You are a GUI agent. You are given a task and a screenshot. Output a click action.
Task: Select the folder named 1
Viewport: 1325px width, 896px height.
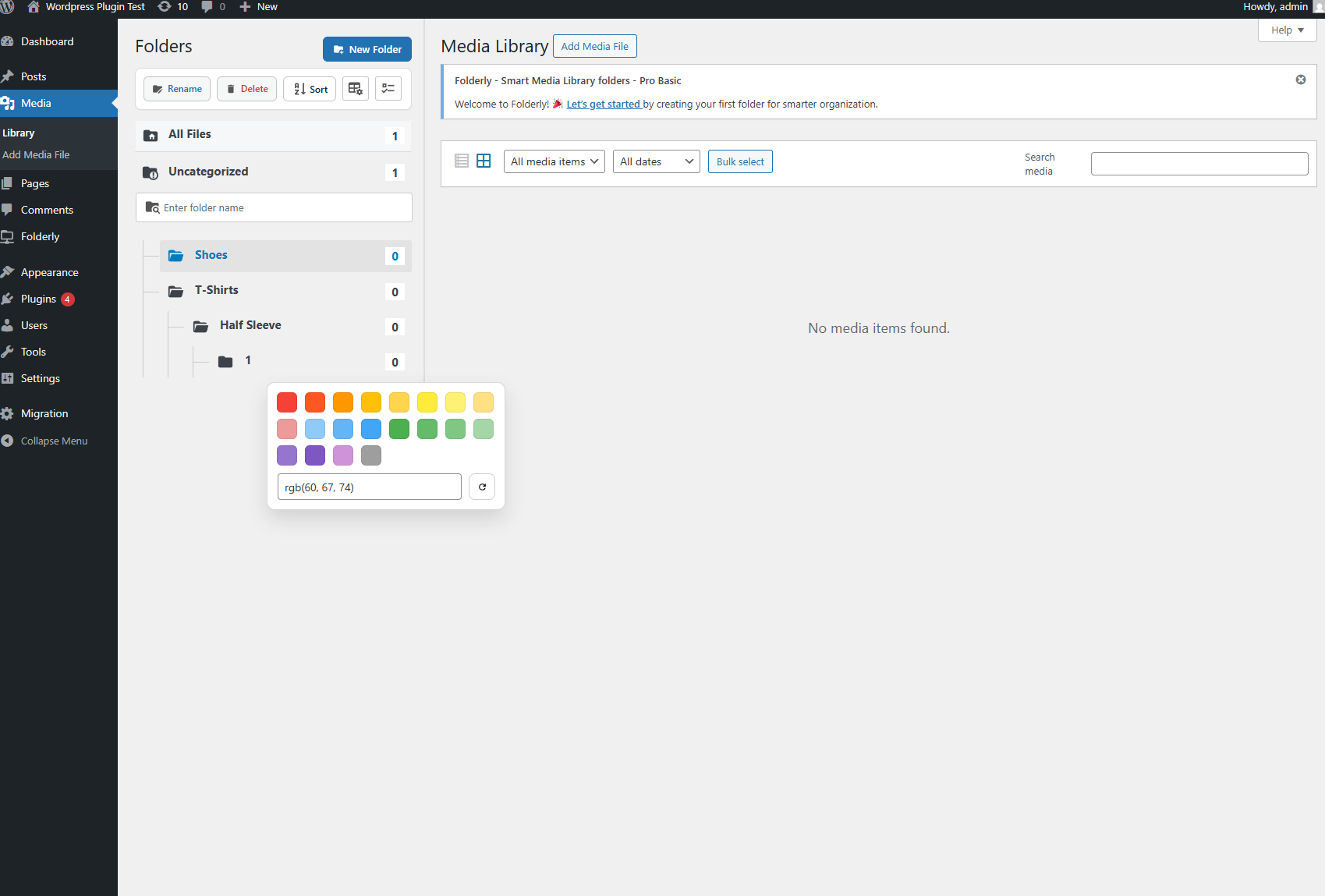(310, 361)
